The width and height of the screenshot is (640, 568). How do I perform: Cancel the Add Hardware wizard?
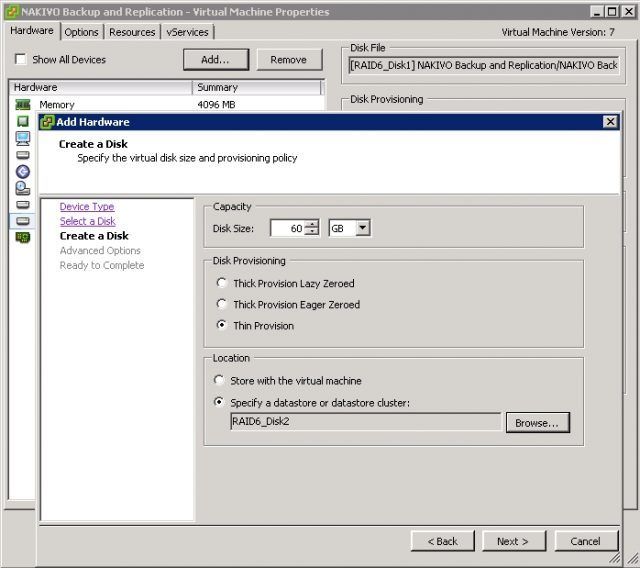pos(587,541)
